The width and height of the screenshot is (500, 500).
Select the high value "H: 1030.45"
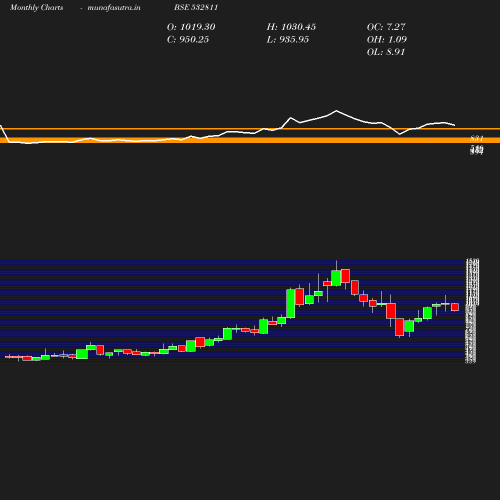coord(291,27)
